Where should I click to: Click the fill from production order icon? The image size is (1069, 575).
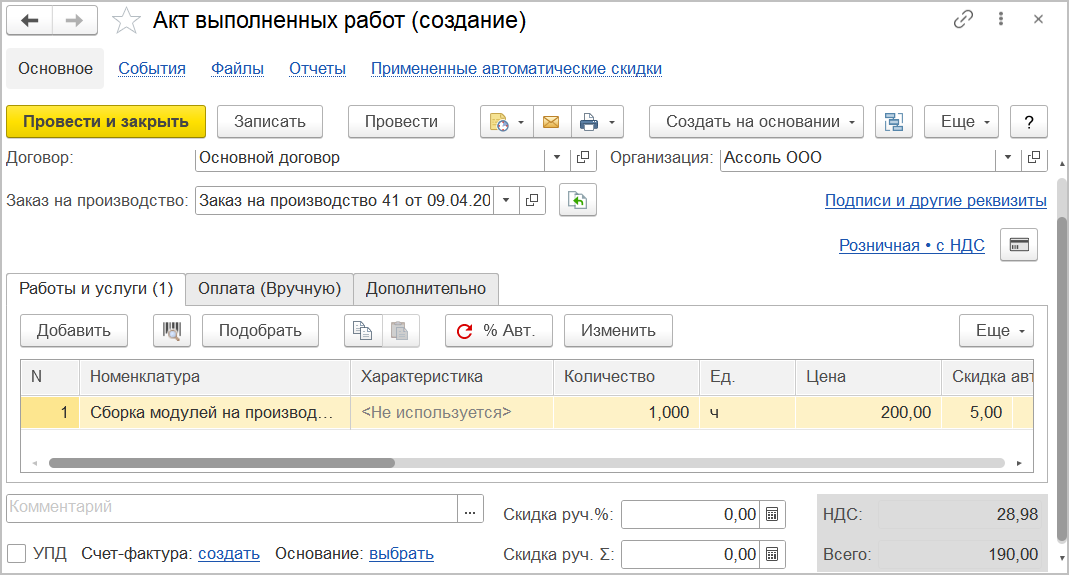(577, 201)
